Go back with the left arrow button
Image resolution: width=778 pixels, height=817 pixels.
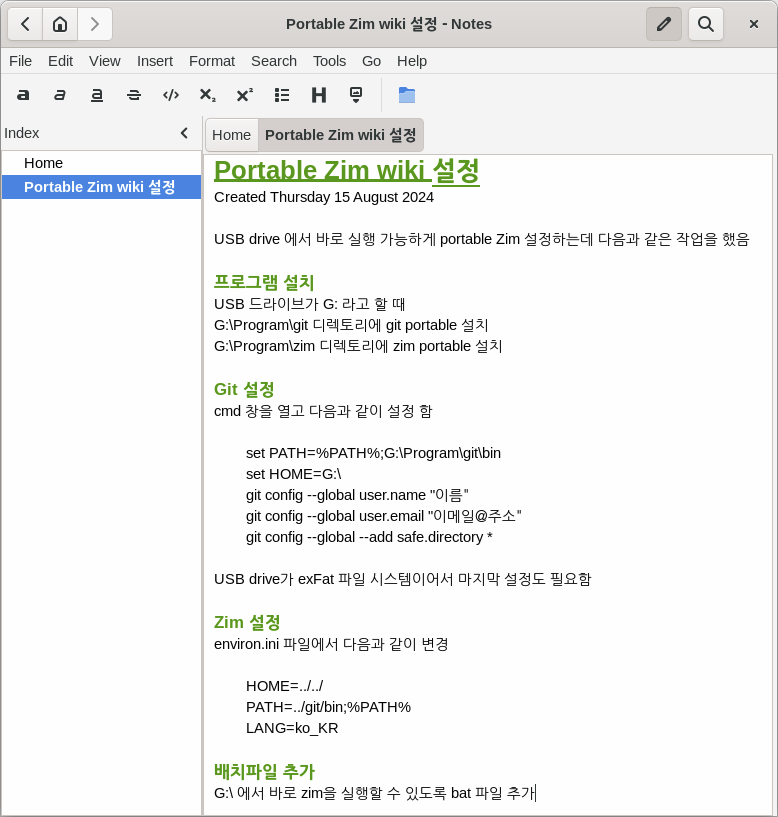coord(25,24)
